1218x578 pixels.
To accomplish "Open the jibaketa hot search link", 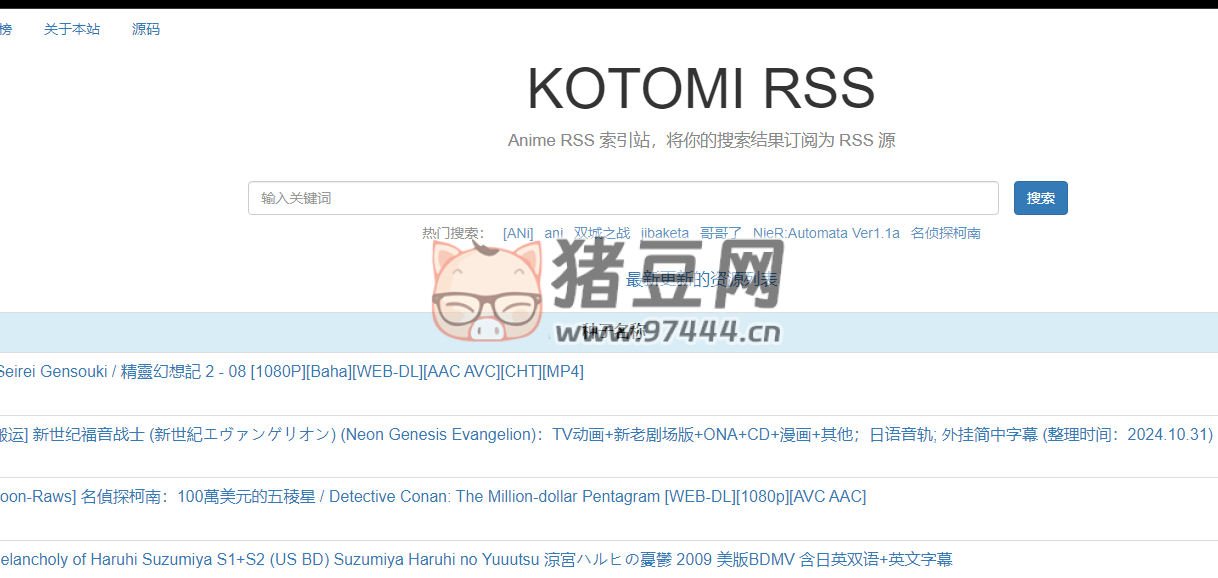I will point(665,232).
